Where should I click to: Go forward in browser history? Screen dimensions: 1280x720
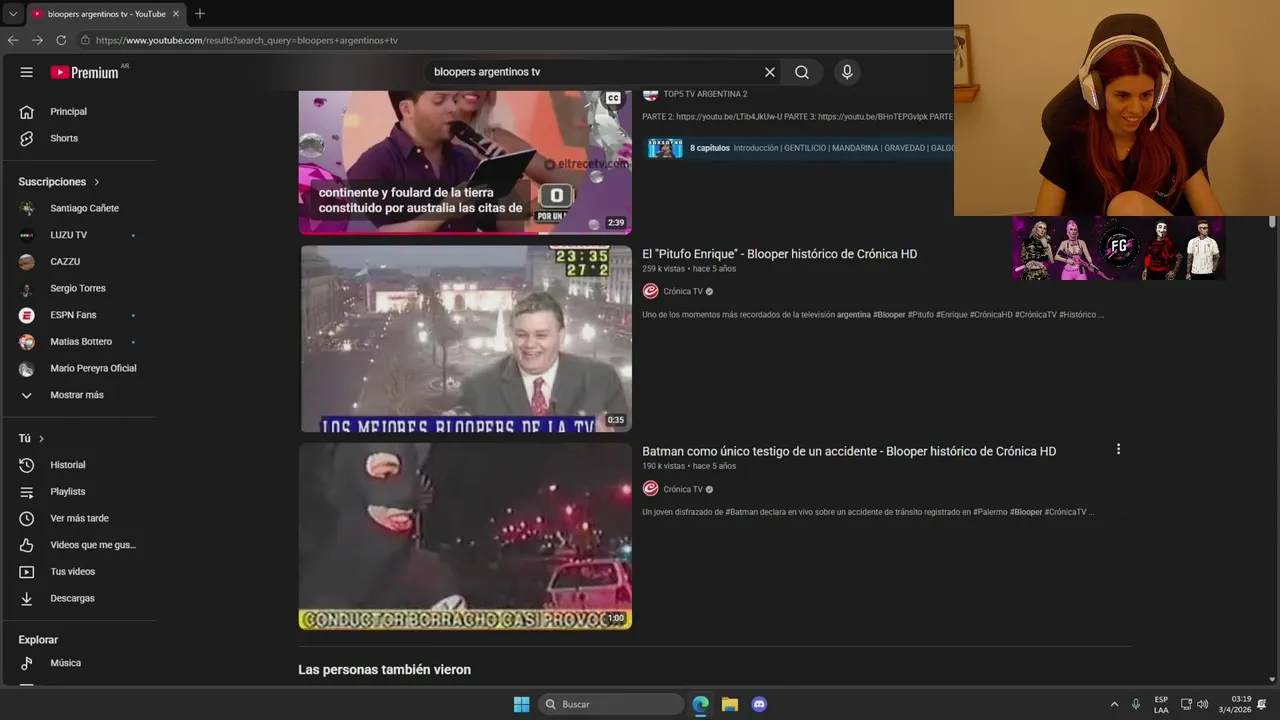pos(37,40)
